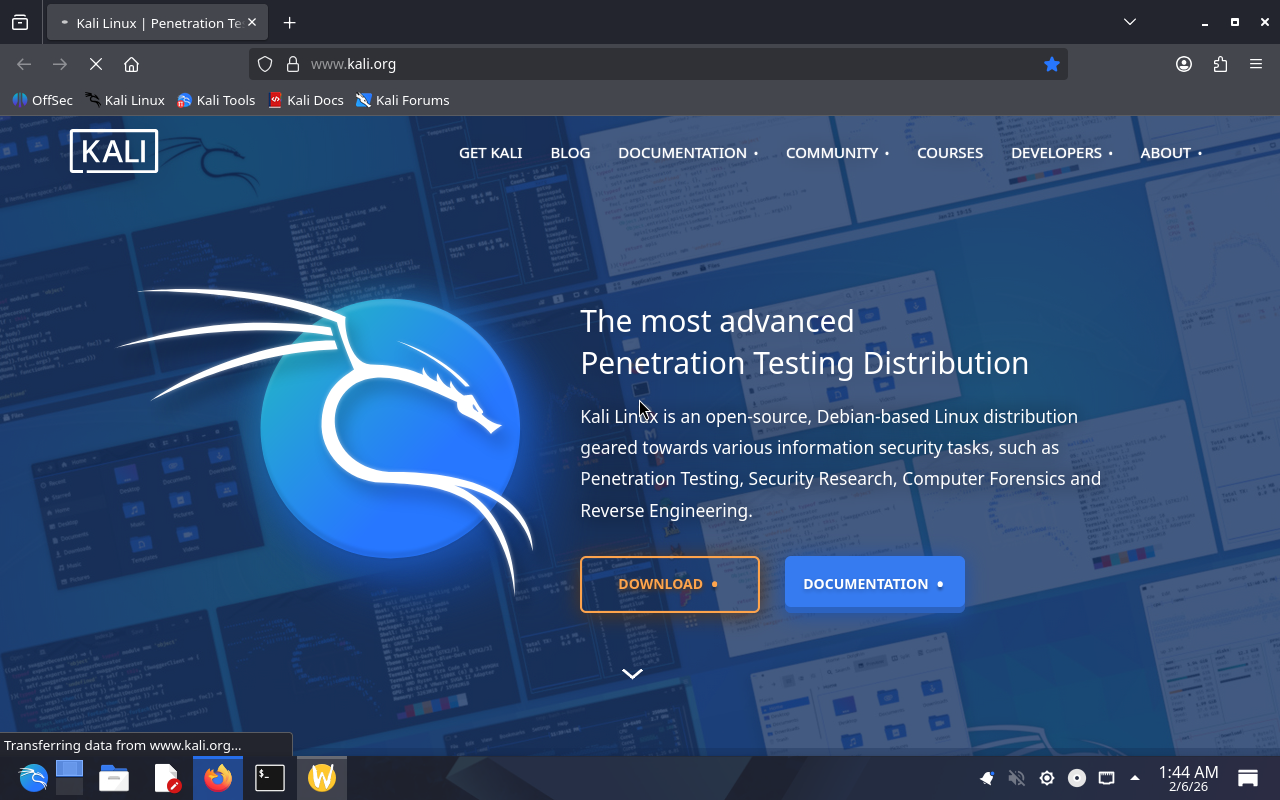Screen dimensions: 1280x800
Task: Open the Firefox hamburger menu
Action: pyautogui.click(x=1256, y=64)
